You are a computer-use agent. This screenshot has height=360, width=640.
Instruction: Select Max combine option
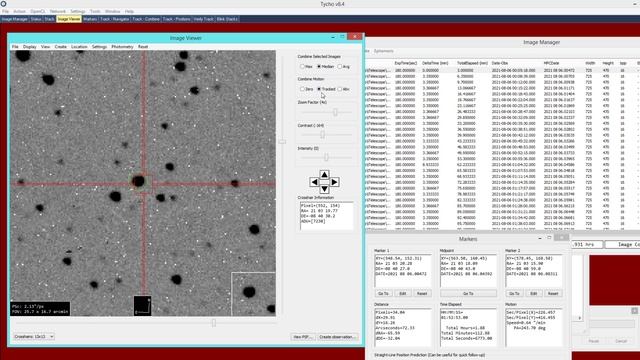pyautogui.click(x=306, y=67)
